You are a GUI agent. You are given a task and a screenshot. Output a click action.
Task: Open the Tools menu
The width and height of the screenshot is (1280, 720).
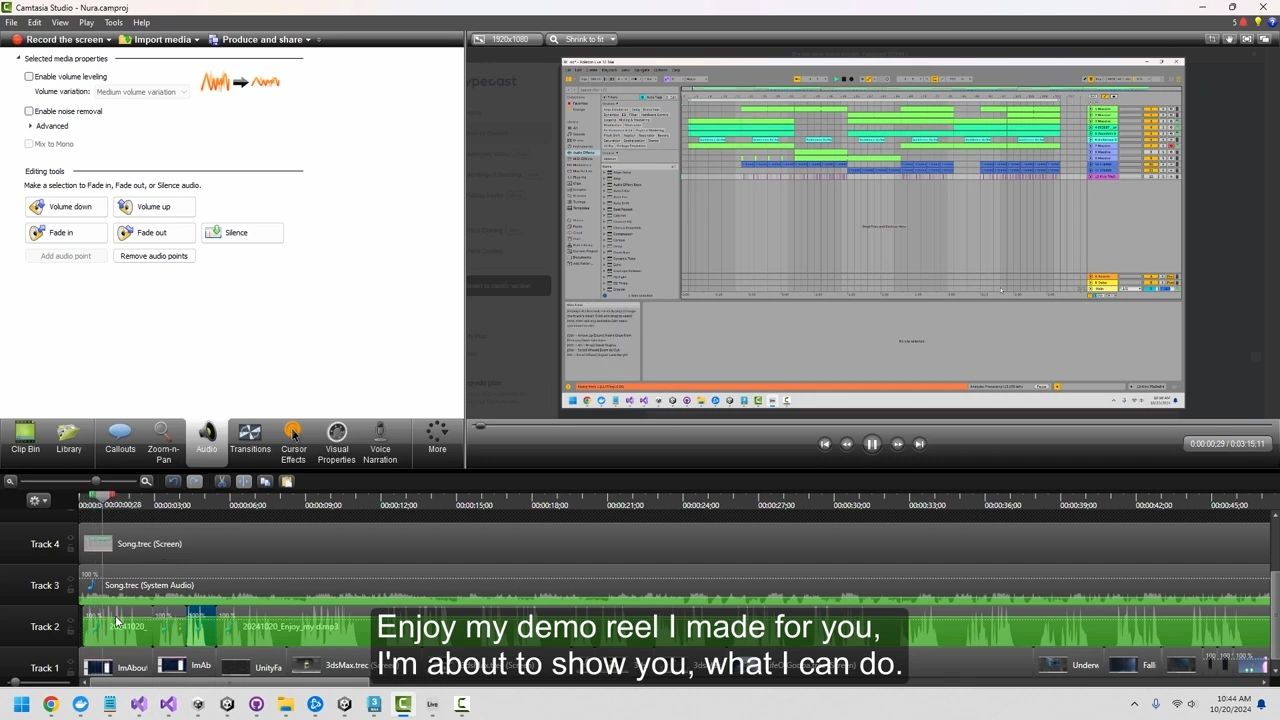113,22
